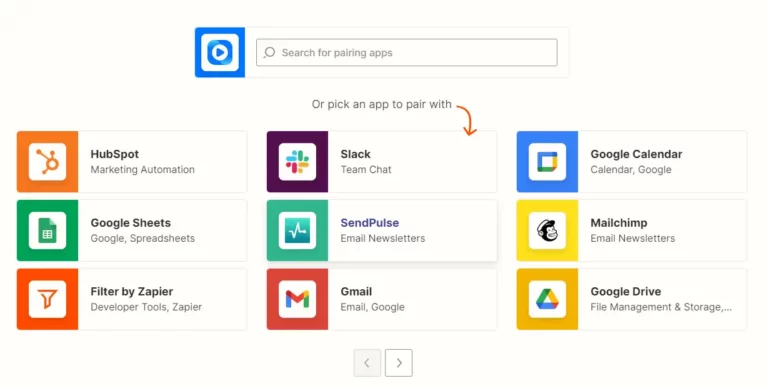The width and height of the screenshot is (768, 386).
Task: Open the Google Drive title link
Action: (x=625, y=291)
